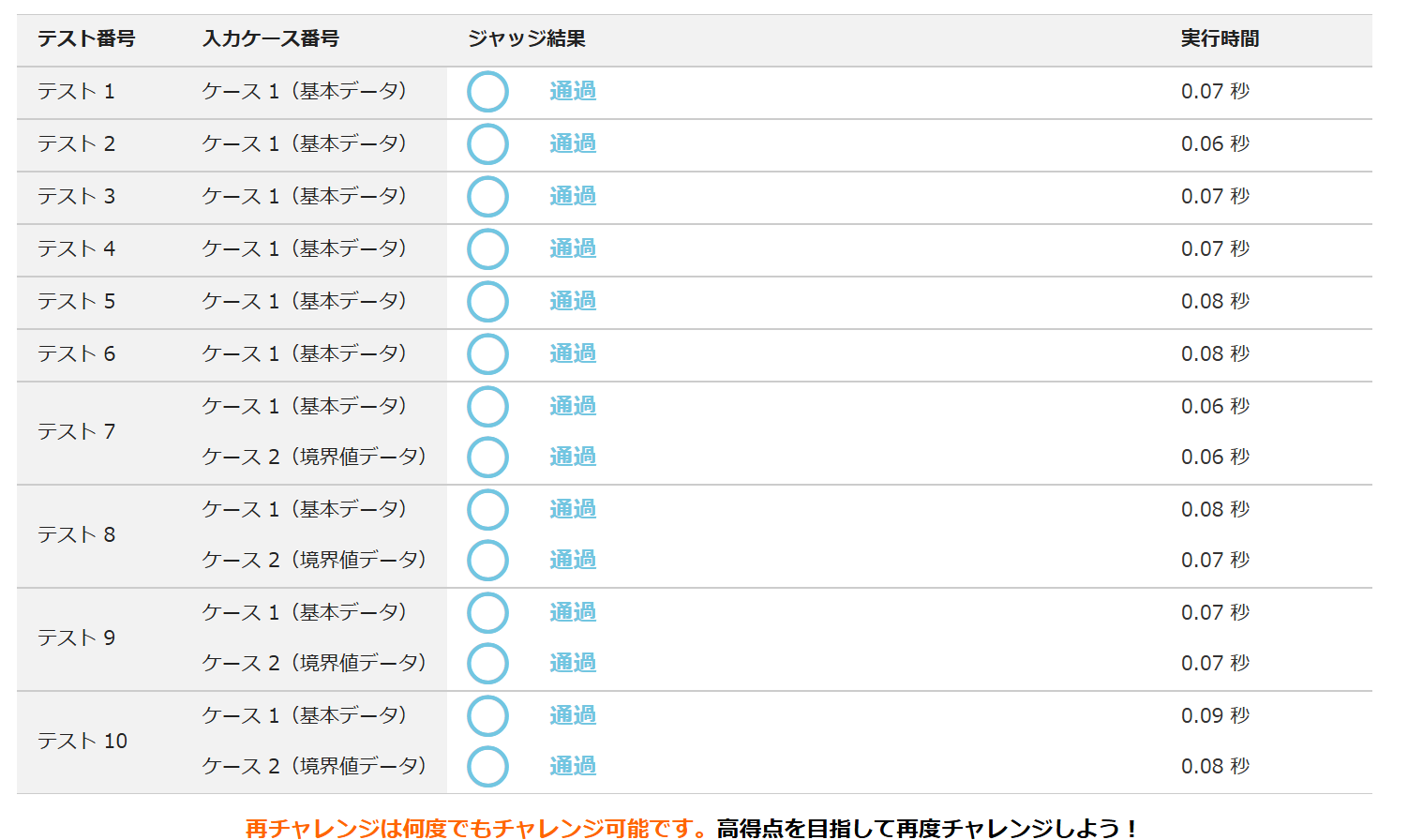The image size is (1408, 840).
Task: Open 通過 link for Test 9 Case 1
Action: coord(573,612)
